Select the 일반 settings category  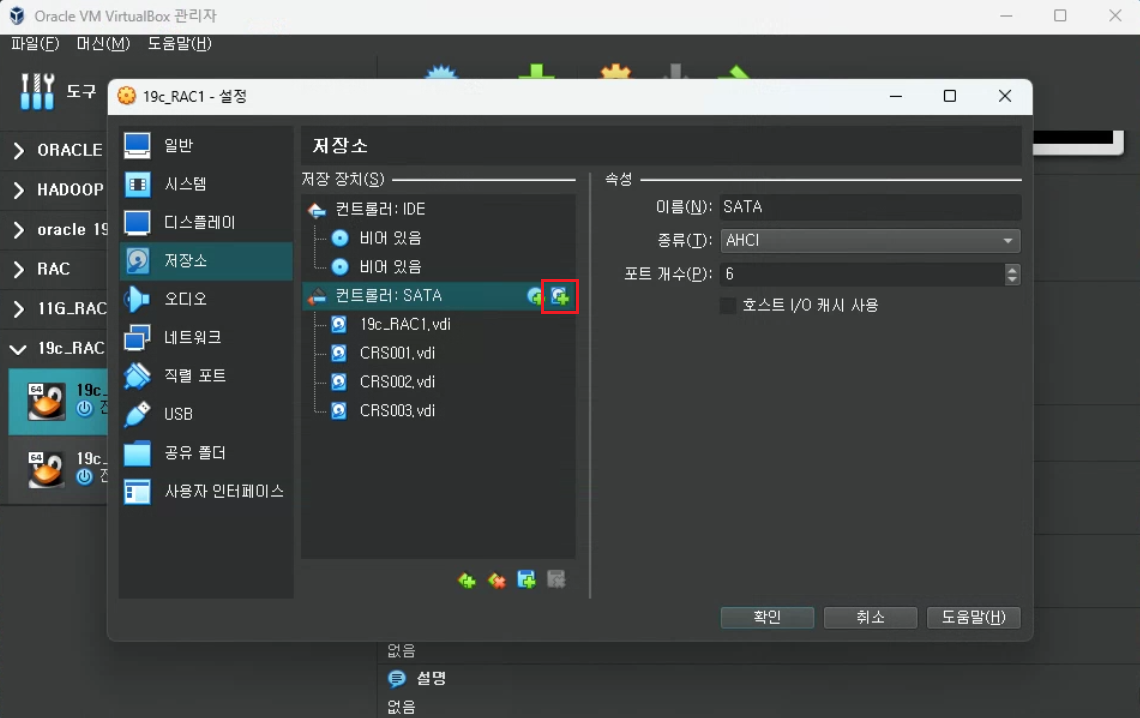click(206, 145)
